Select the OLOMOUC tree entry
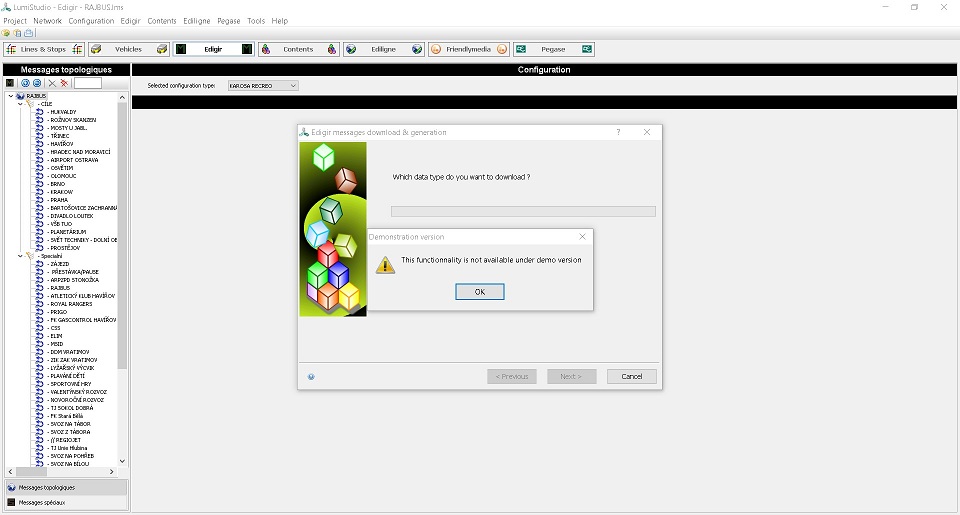This screenshot has height=515, width=960. [62, 176]
